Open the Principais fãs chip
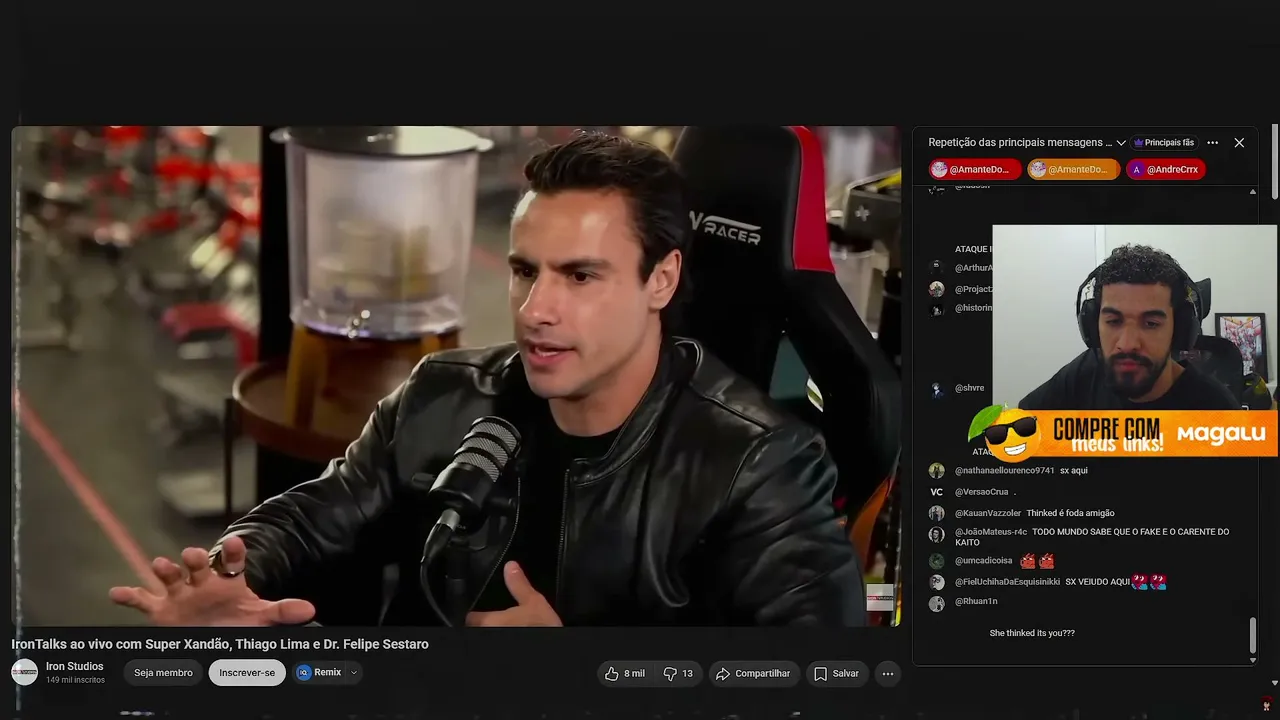Image resolution: width=1280 pixels, height=720 pixels. tap(1164, 143)
